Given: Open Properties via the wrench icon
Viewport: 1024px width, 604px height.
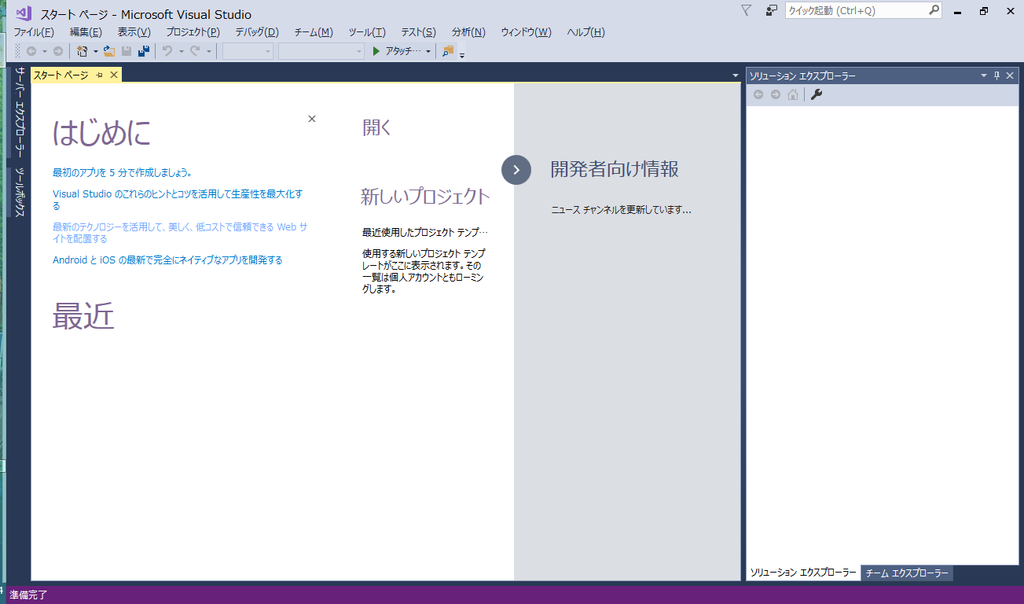Looking at the screenshot, I should (816, 94).
